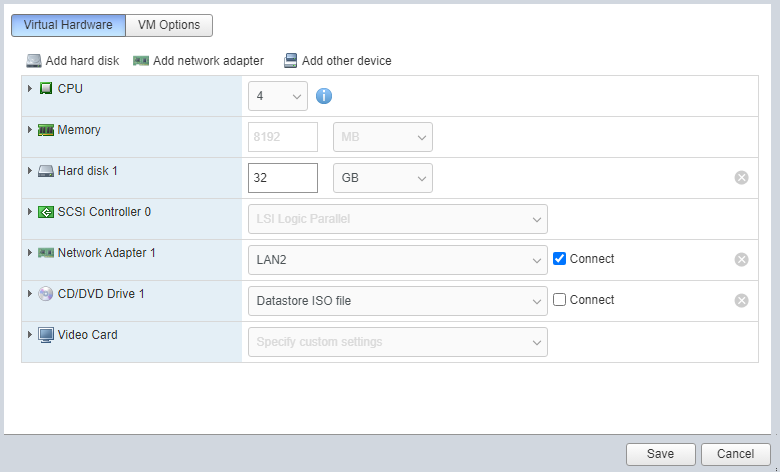Viewport: 780px width, 472px height.
Task: Click the Video Card monitor icon
Action: 46,335
